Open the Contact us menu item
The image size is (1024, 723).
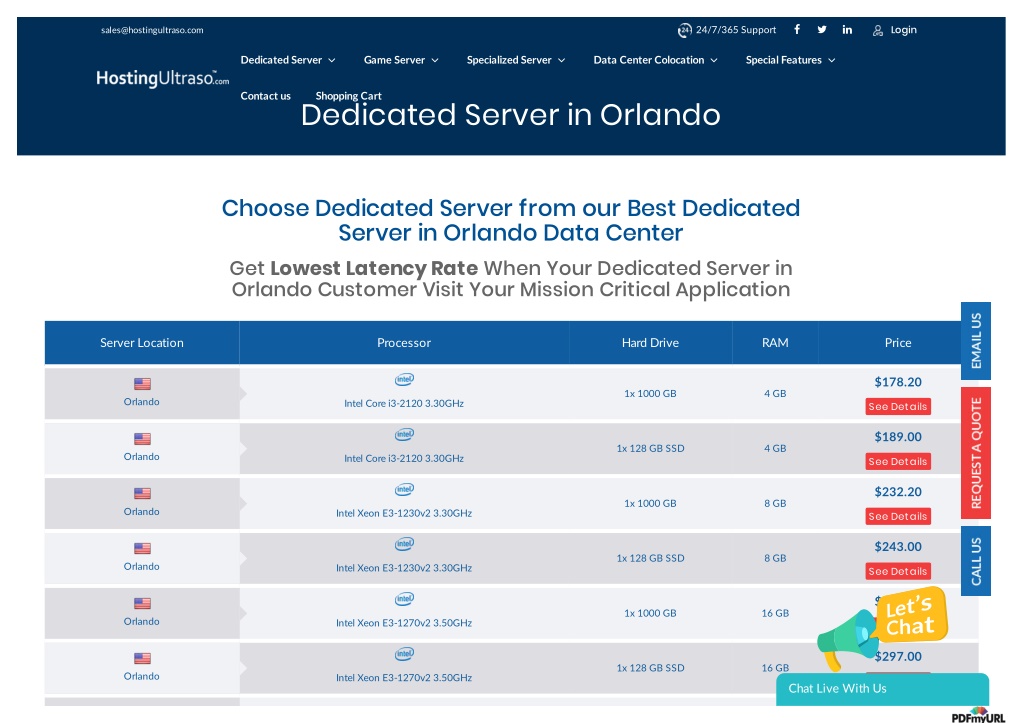click(266, 96)
